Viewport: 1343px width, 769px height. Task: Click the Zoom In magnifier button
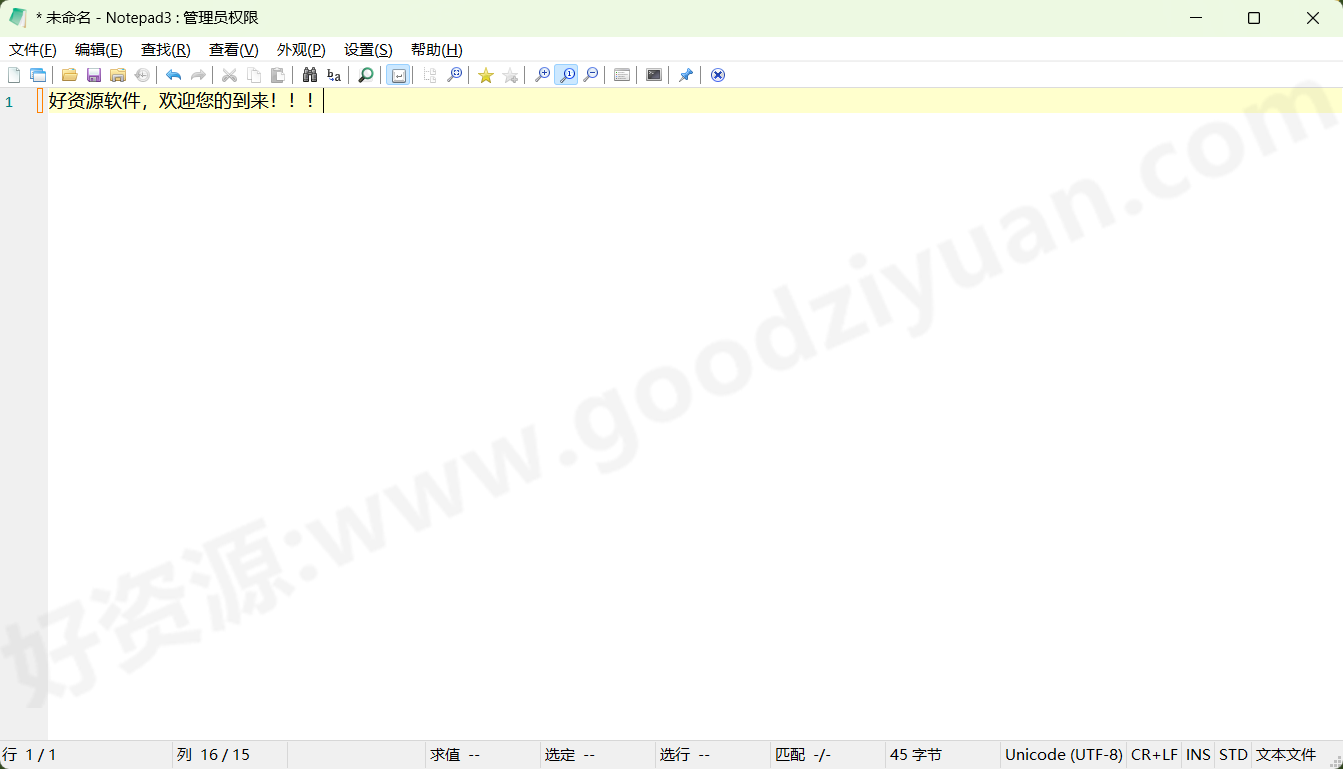coord(541,75)
